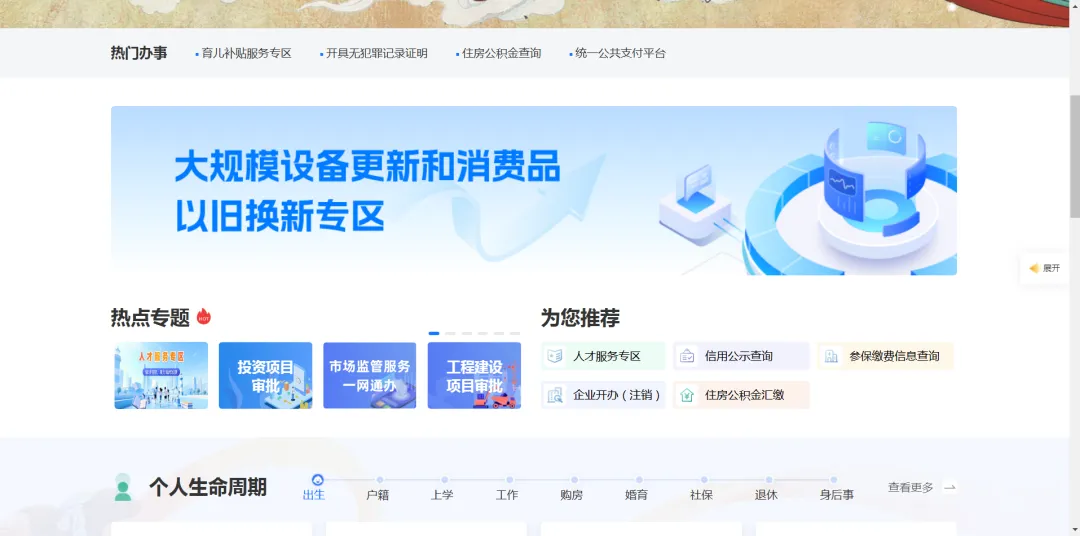Screen dimensions: 1080x536
Task: Click the 热点专题 heading text
Action: coord(150,318)
